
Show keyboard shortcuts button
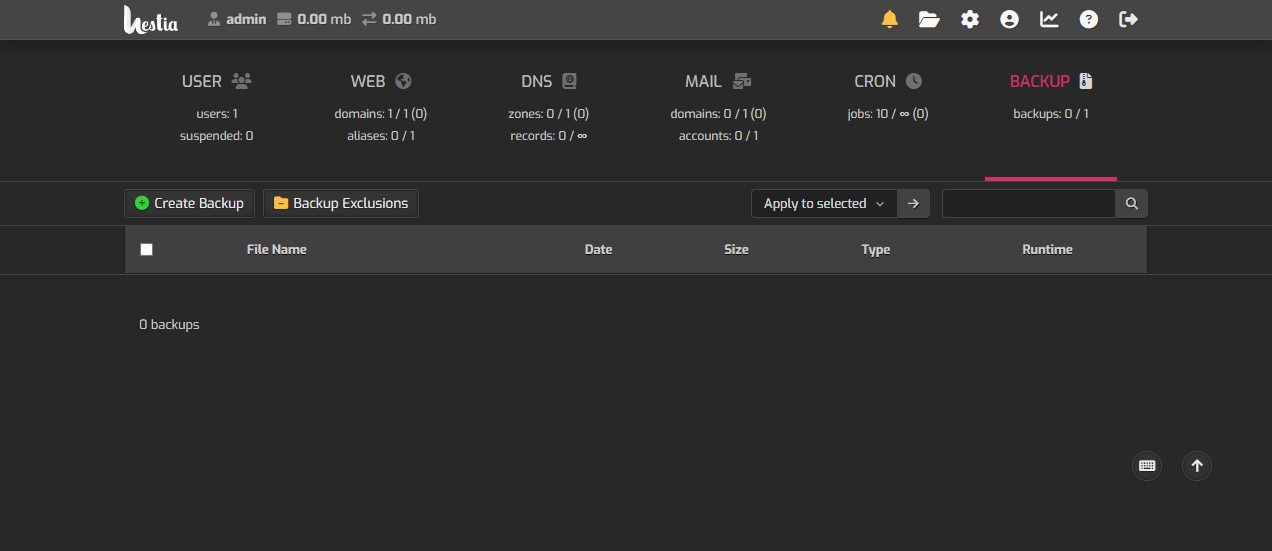pyautogui.click(x=1147, y=465)
